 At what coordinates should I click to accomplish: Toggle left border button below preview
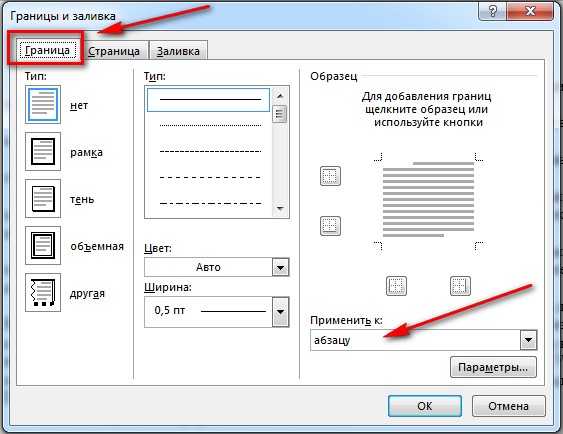coord(396,286)
